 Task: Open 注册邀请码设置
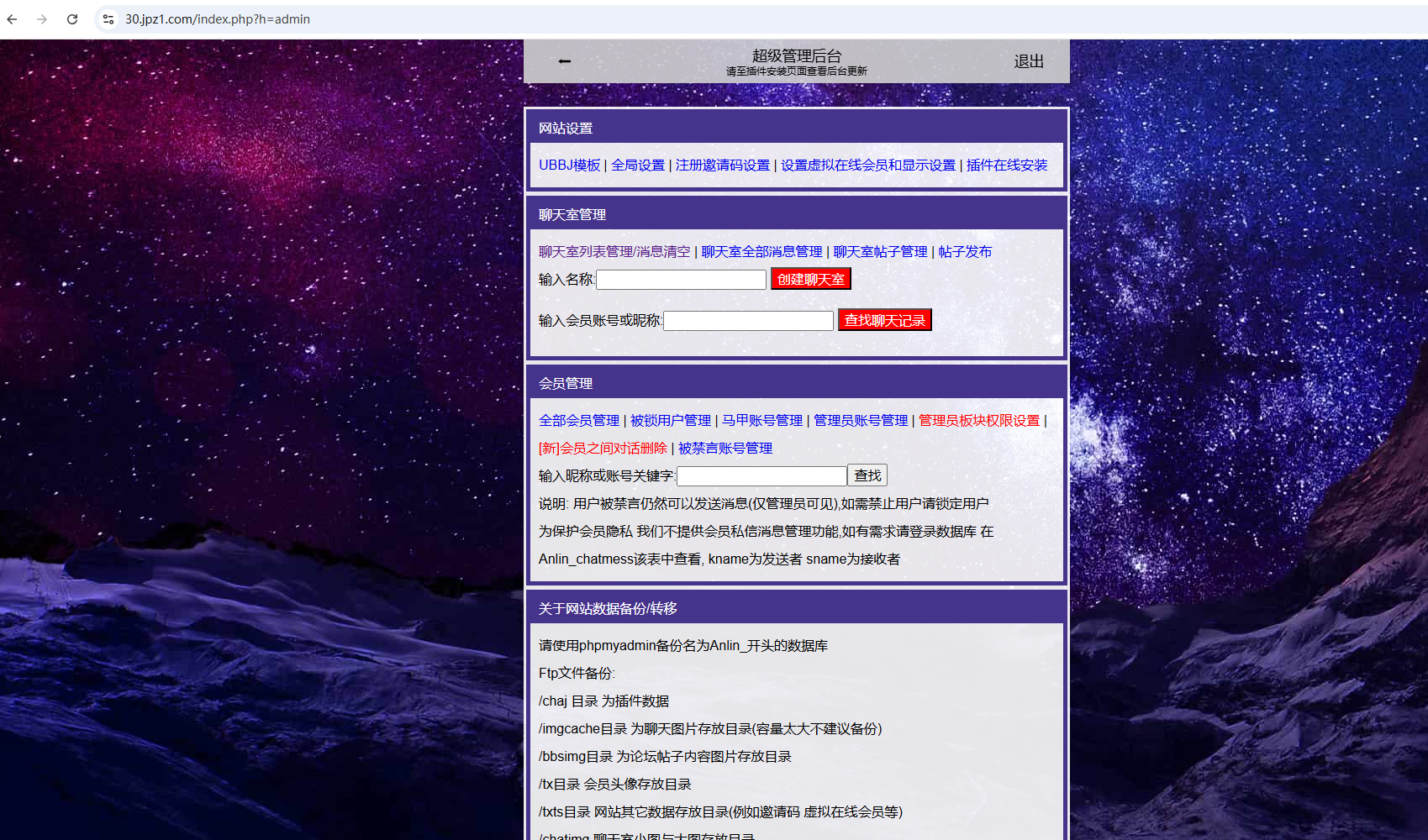722,165
